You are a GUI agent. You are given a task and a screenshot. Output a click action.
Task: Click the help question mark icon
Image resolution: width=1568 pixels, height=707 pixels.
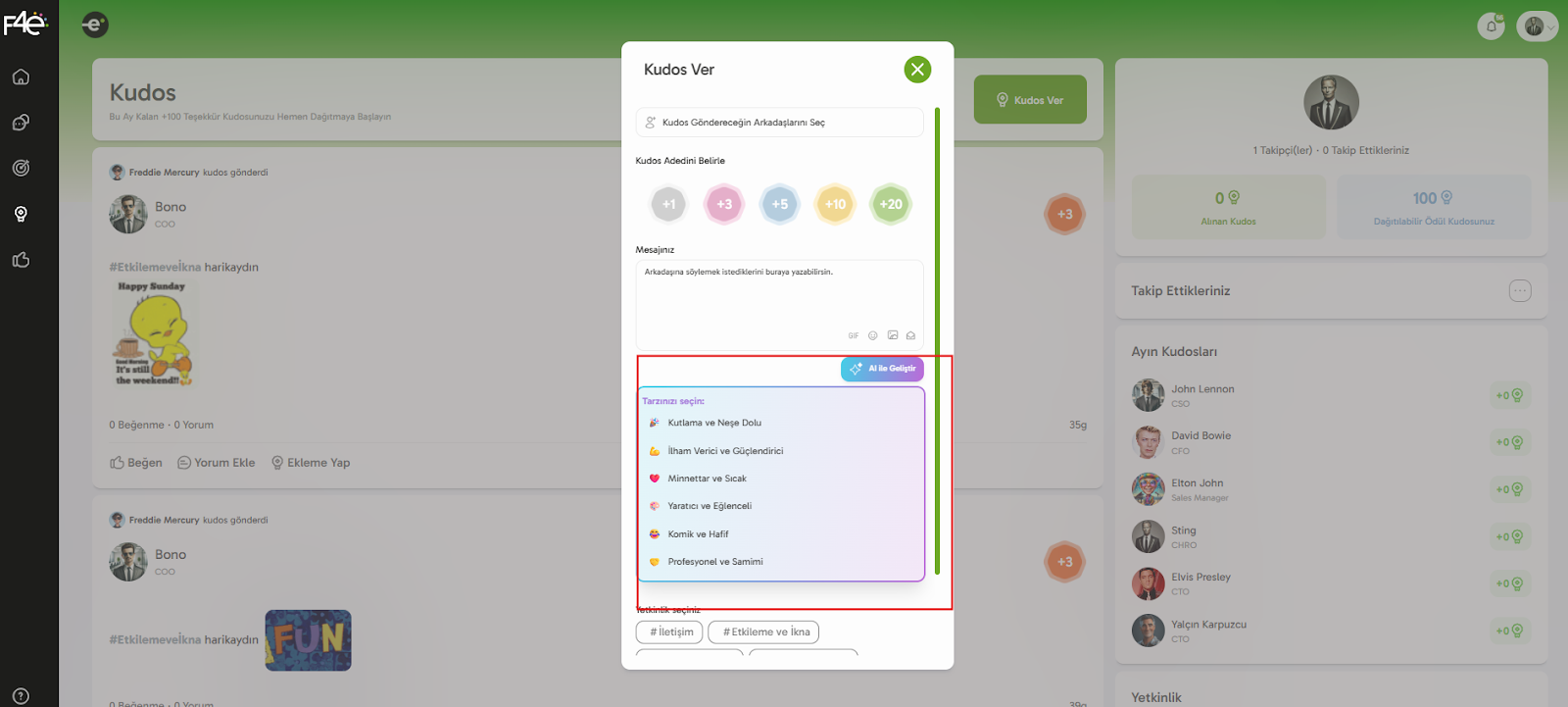click(21, 696)
